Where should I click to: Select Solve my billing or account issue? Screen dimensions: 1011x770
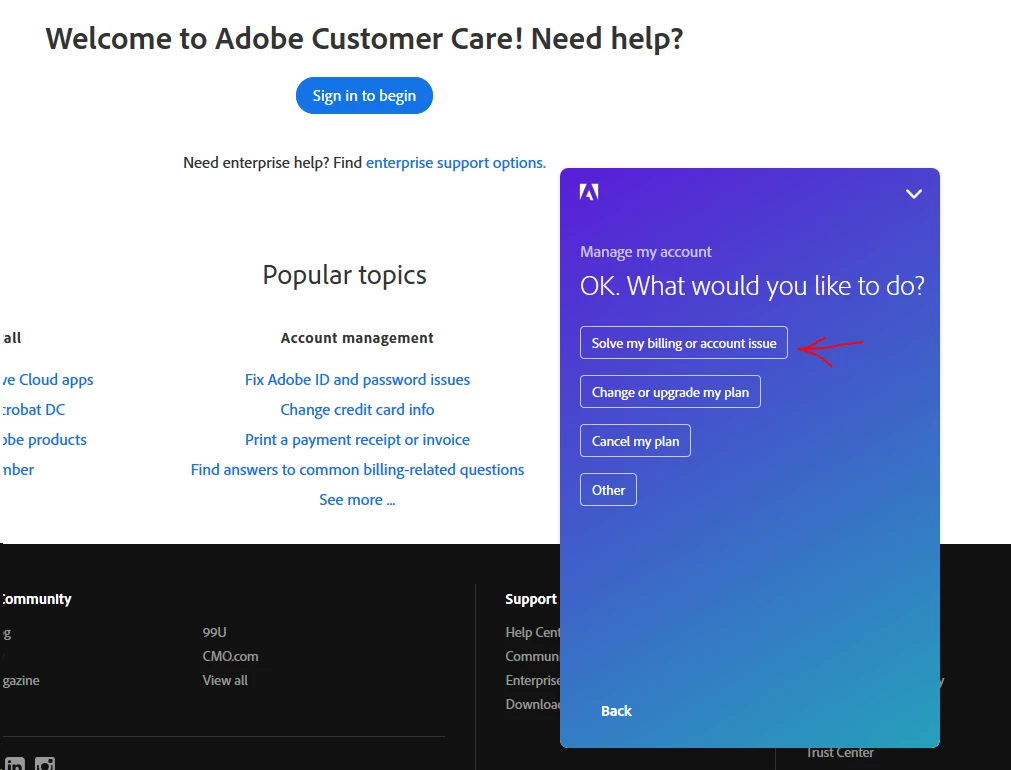pyautogui.click(x=683, y=342)
